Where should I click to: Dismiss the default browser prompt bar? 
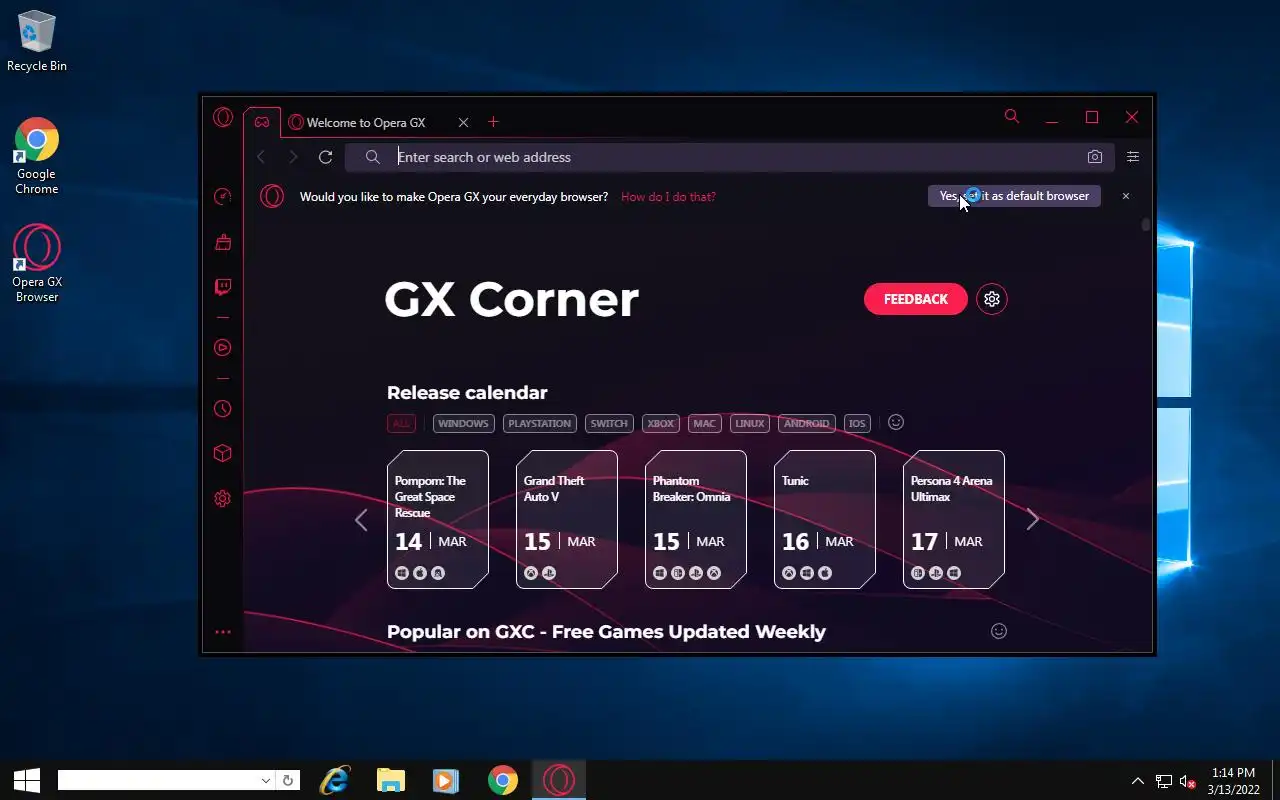click(1126, 196)
